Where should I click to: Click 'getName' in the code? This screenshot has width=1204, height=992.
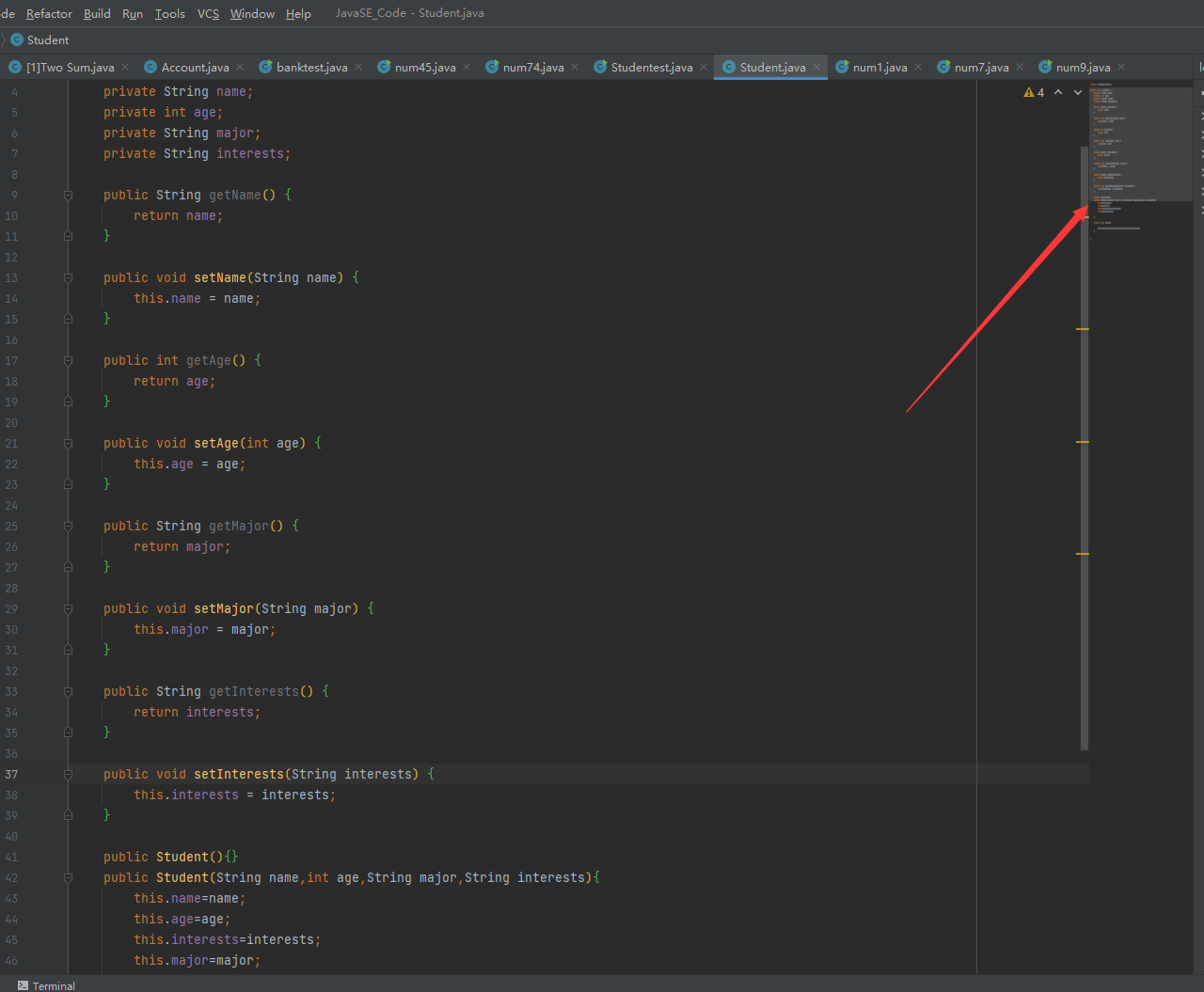(235, 196)
